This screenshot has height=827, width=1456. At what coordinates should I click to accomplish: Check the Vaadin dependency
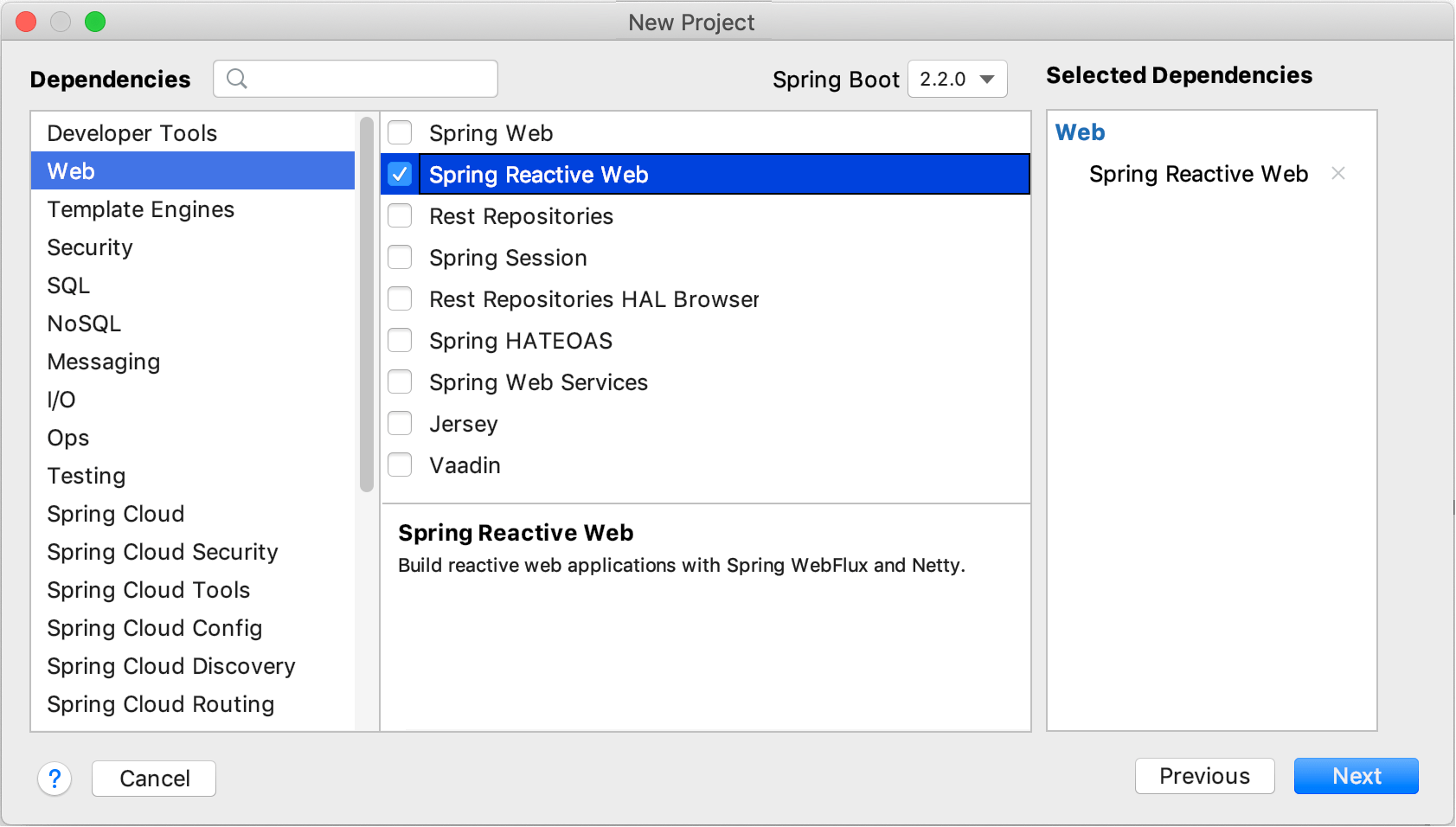(400, 465)
